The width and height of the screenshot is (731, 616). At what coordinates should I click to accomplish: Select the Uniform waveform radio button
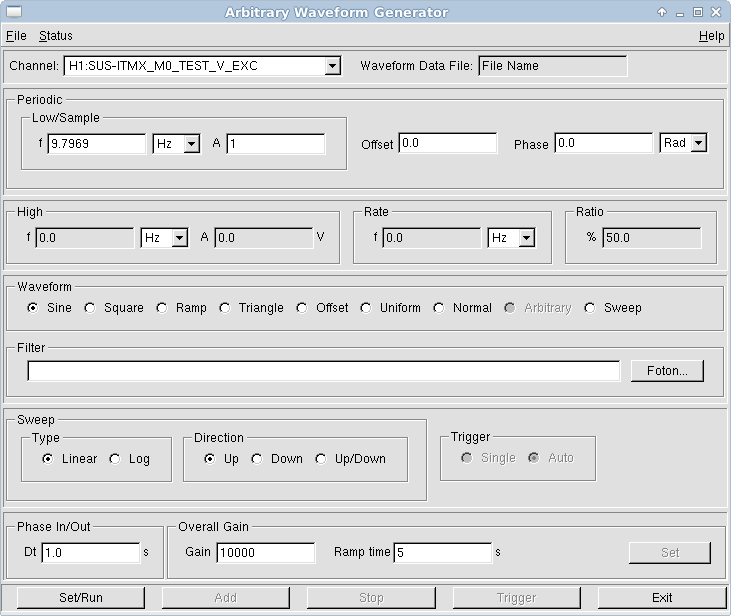[366, 308]
